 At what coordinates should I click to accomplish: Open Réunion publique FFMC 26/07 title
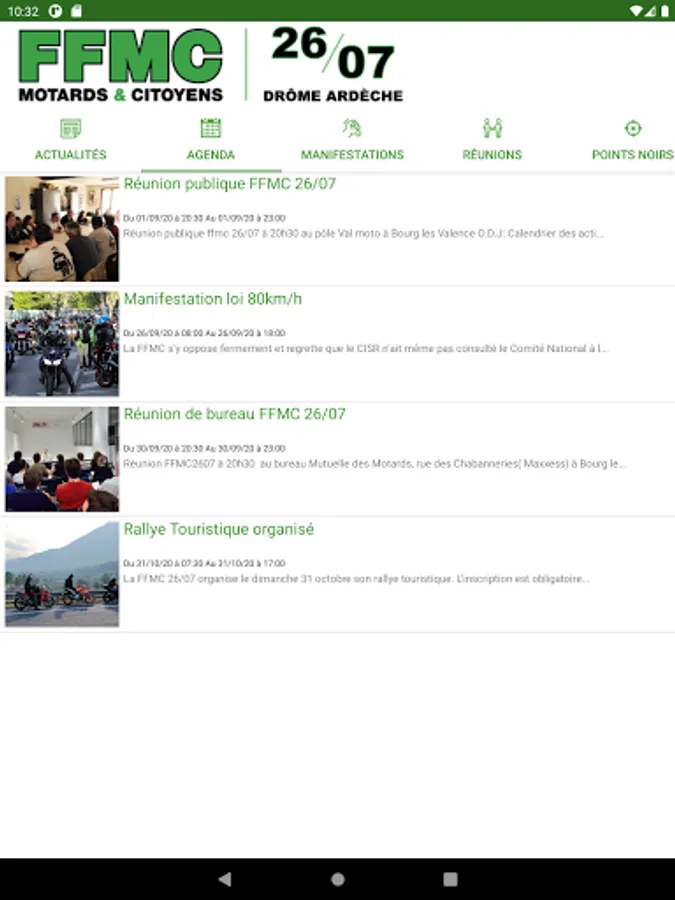pos(230,184)
